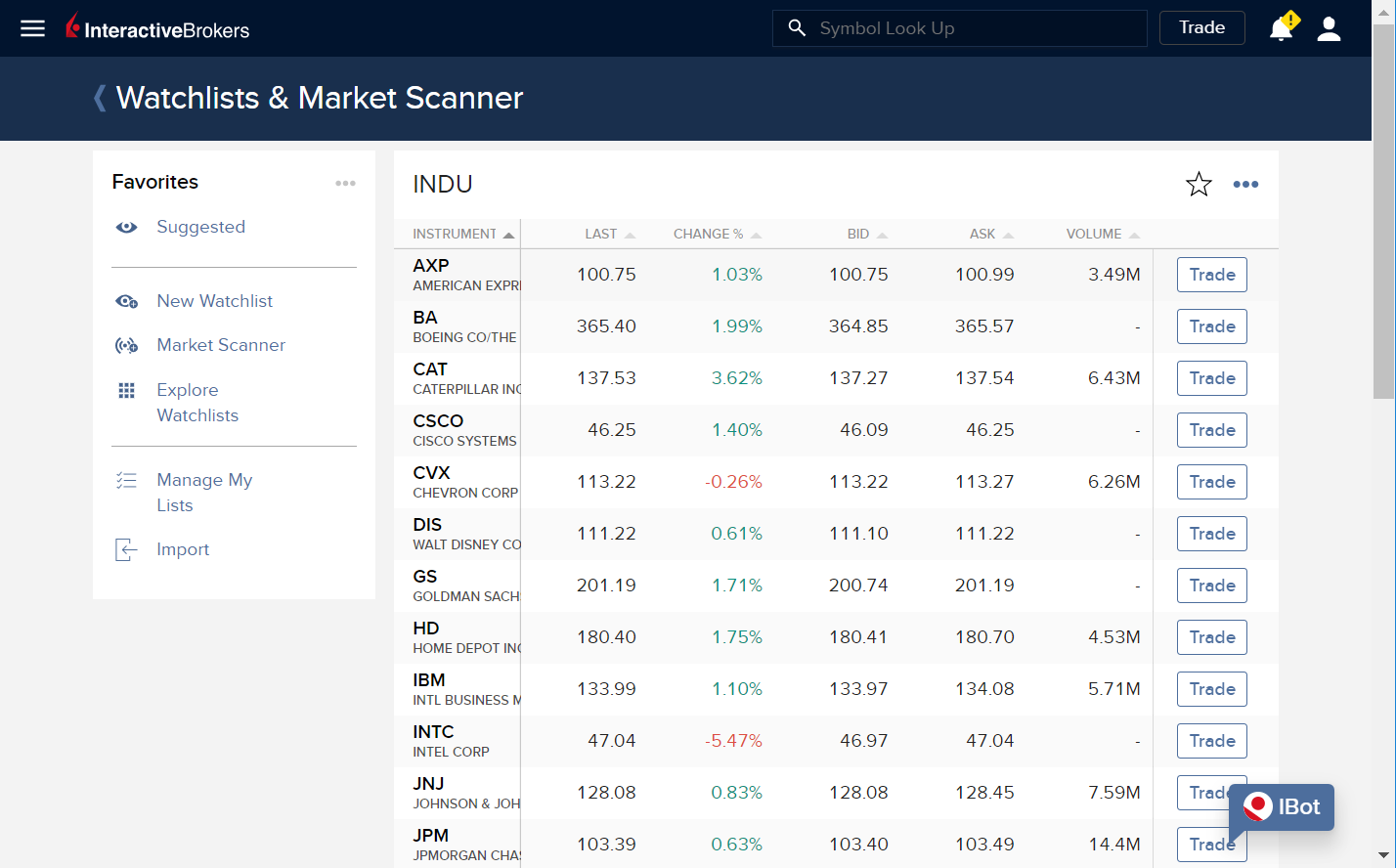Click Trade button for IBM
Viewport: 1396px width, 868px height.
(1212, 689)
